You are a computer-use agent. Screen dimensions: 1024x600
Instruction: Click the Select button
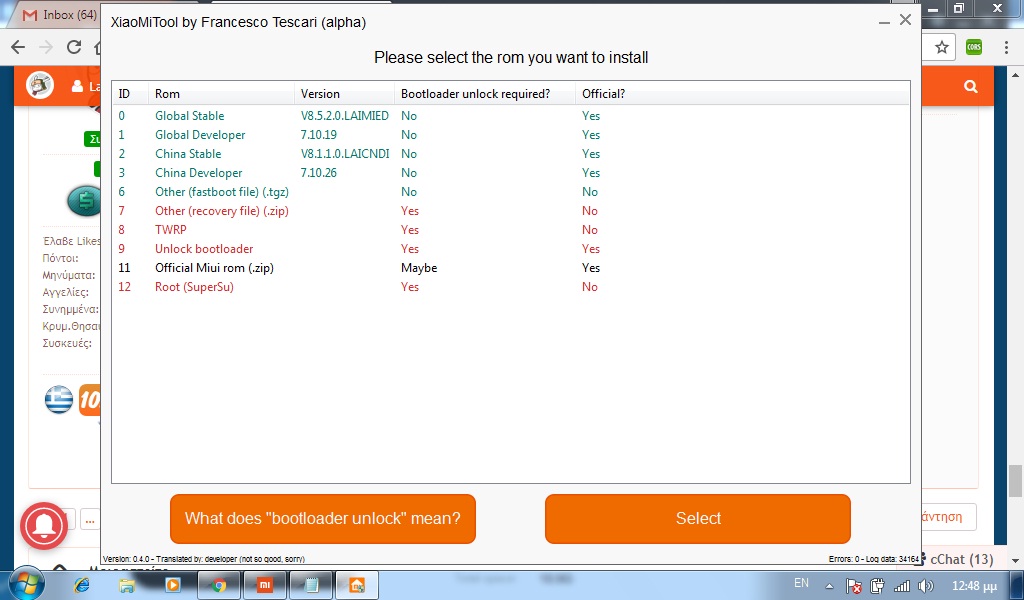point(697,518)
